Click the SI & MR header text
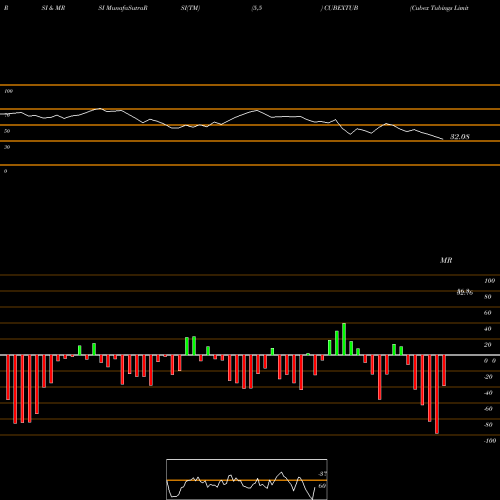 click(53, 8)
